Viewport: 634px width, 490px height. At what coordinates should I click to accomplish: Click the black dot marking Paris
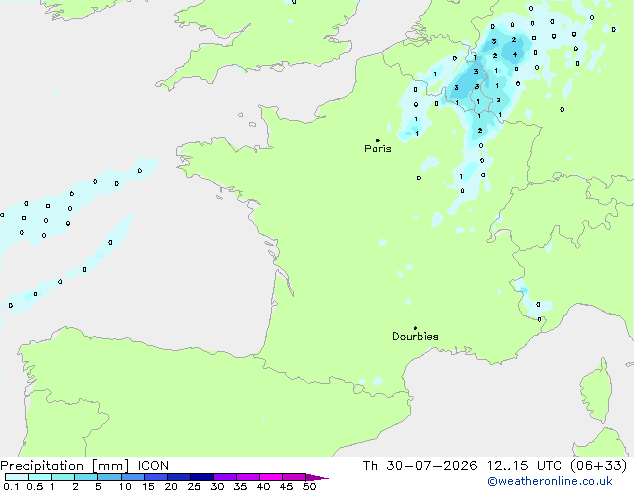click(x=378, y=140)
